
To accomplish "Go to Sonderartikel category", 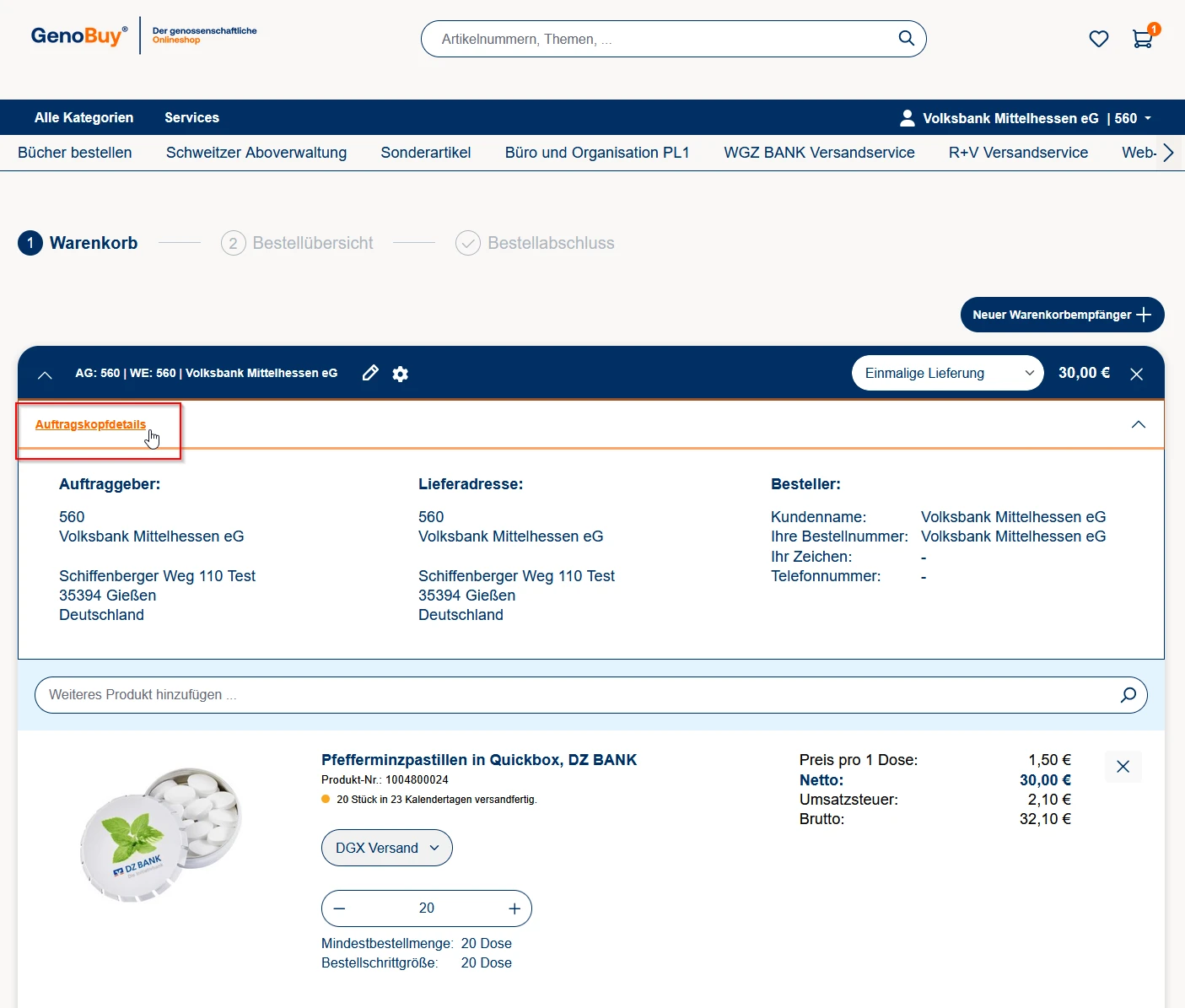I will pos(425,153).
